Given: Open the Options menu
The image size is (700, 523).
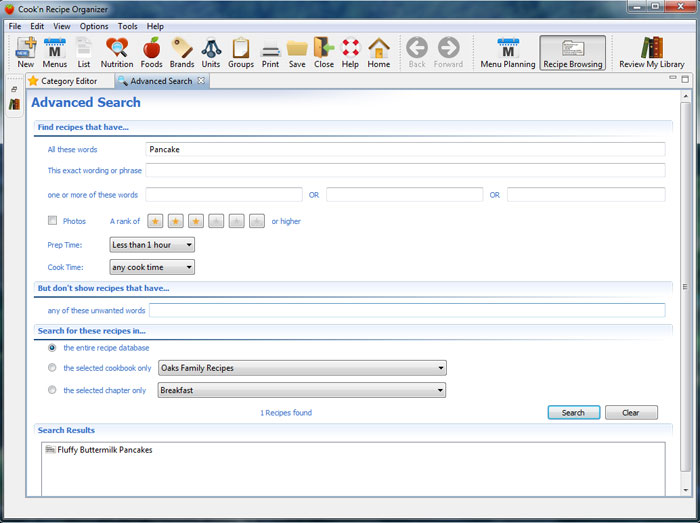Looking at the screenshot, I should pos(94,26).
